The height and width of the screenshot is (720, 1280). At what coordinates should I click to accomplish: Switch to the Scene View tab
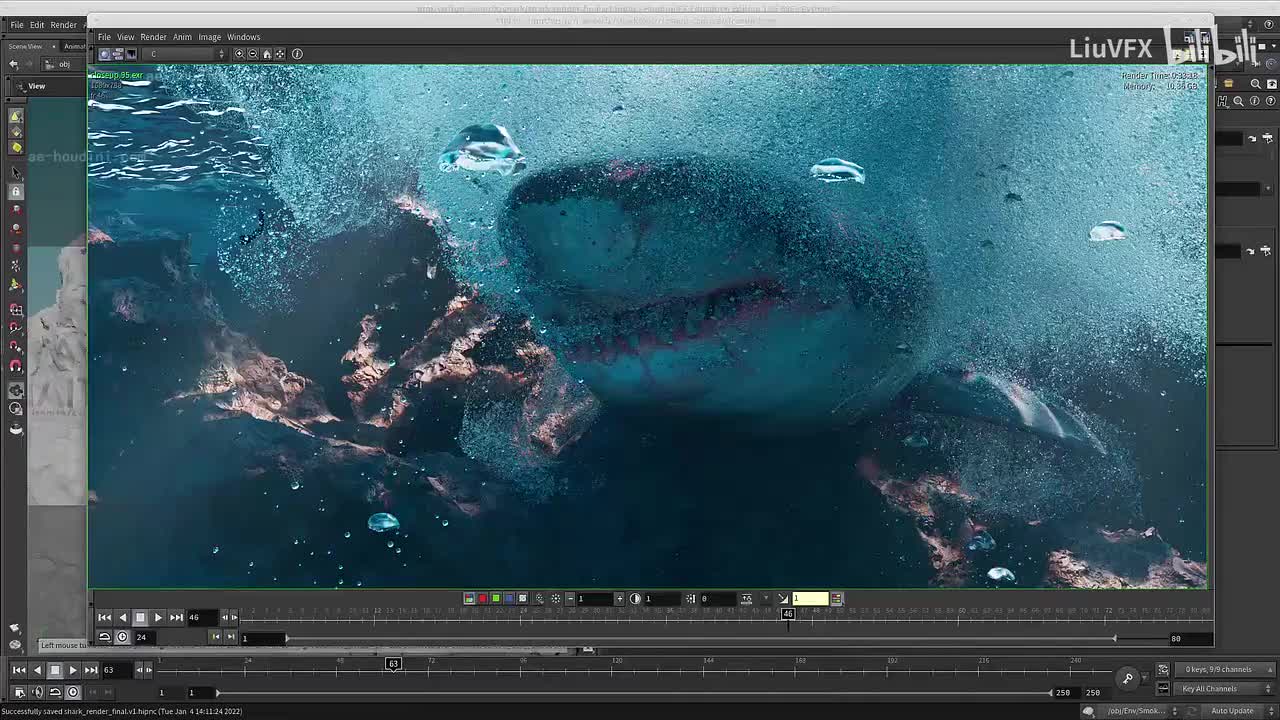pyautogui.click(x=26, y=46)
